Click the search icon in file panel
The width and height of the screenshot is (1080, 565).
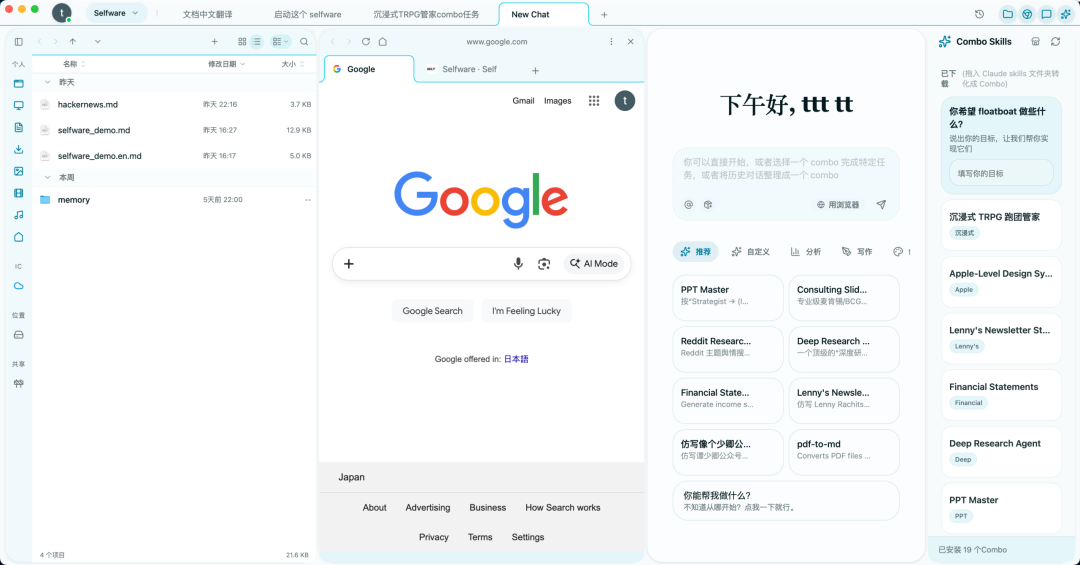click(304, 41)
